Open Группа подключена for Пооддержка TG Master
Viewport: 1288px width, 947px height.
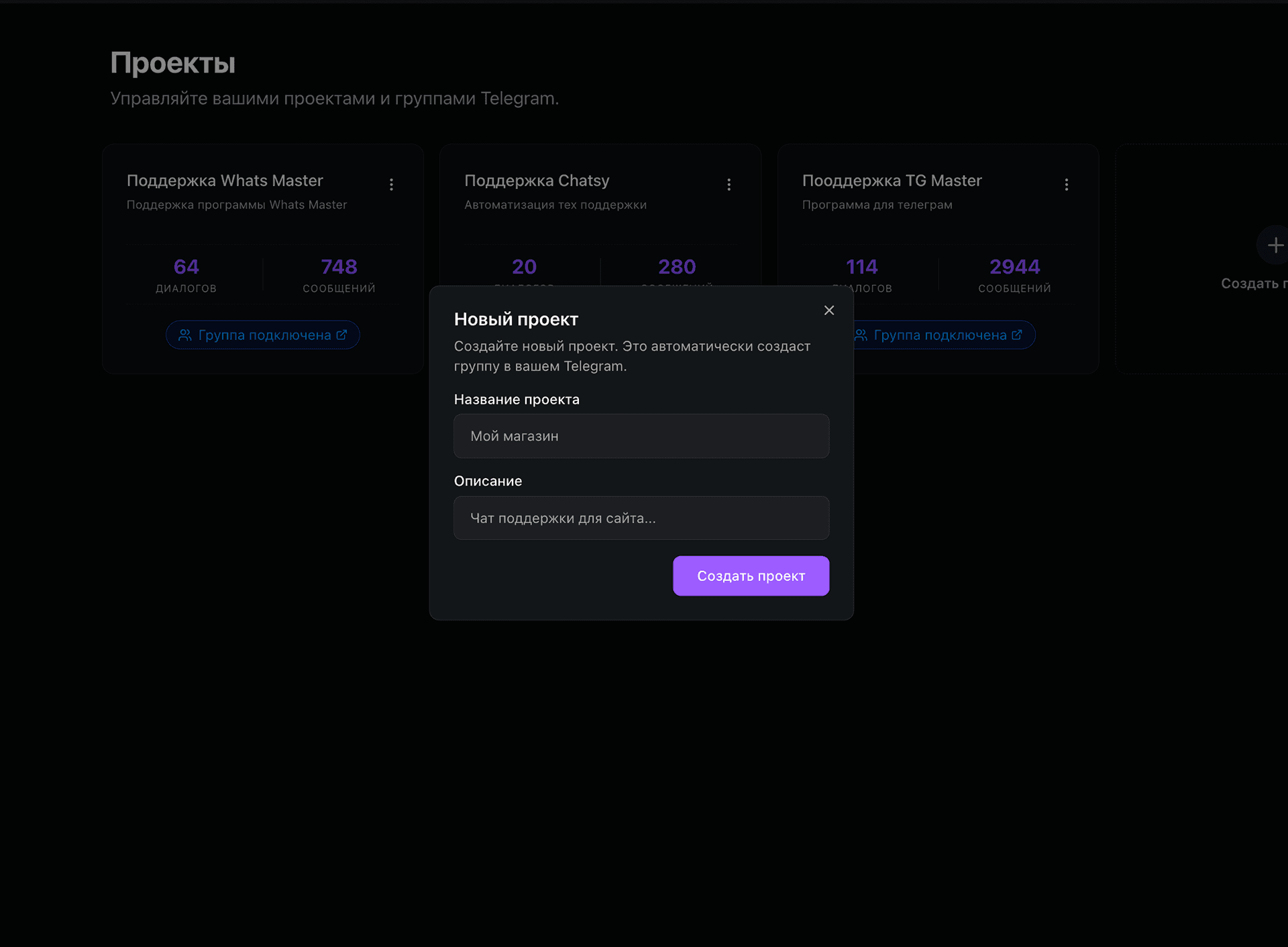tap(939, 335)
